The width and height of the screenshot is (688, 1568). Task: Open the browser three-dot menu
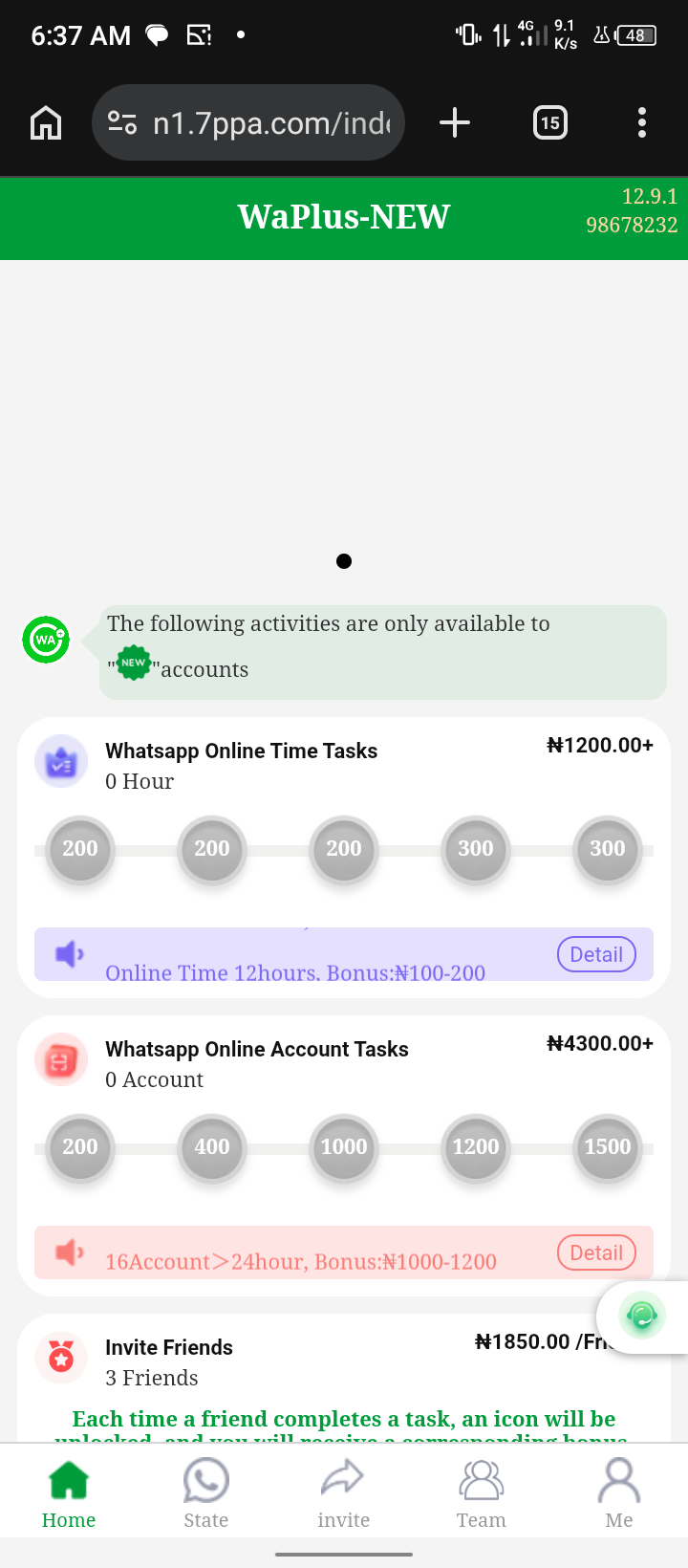pos(641,122)
